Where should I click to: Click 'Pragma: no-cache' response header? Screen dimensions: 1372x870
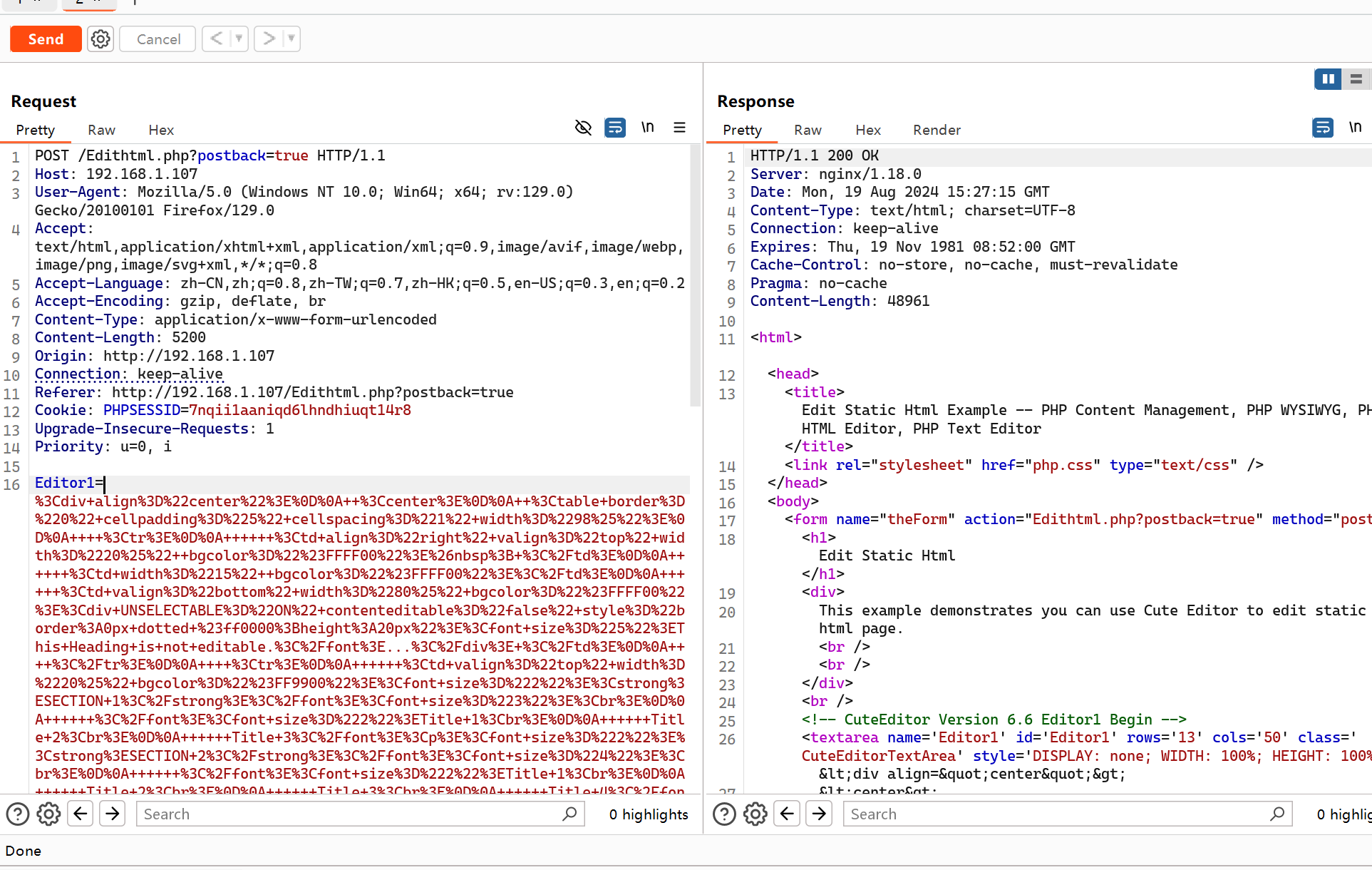(818, 283)
